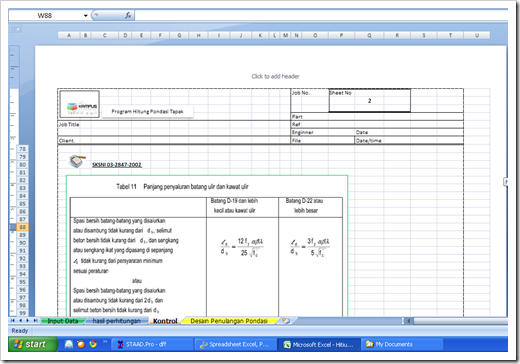The width and height of the screenshot is (520, 364).
Task: Switch to the hasil perhitungan sheet tab
Action: pyautogui.click(x=116, y=321)
